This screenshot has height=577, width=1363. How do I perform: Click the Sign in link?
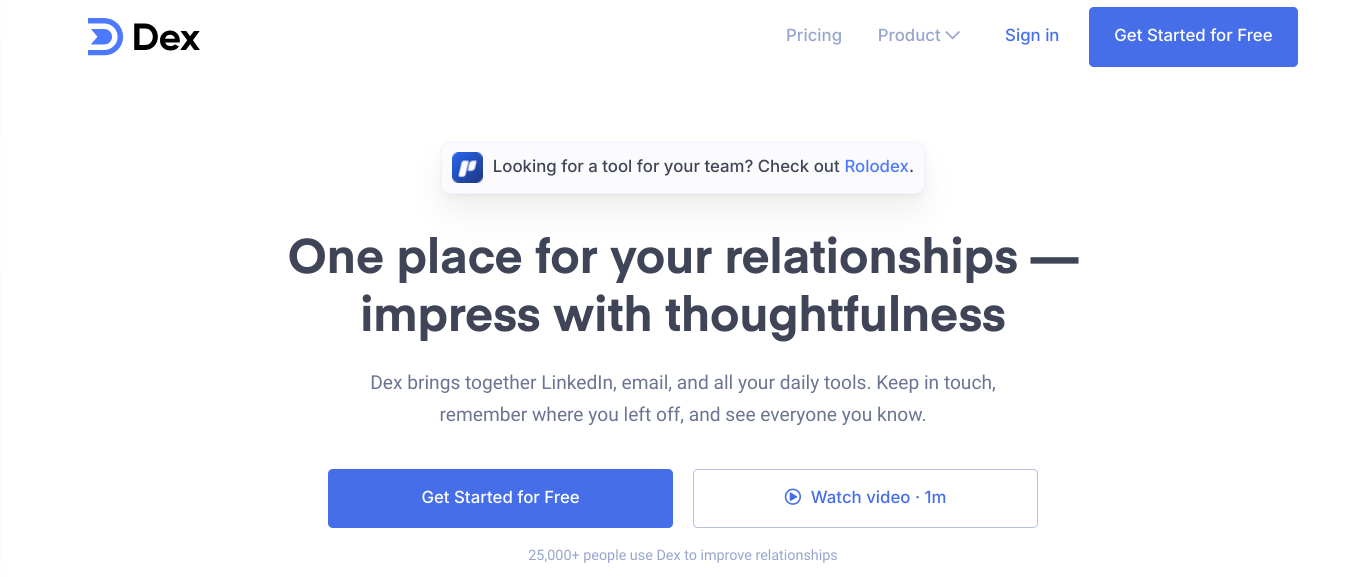[x=1031, y=35]
